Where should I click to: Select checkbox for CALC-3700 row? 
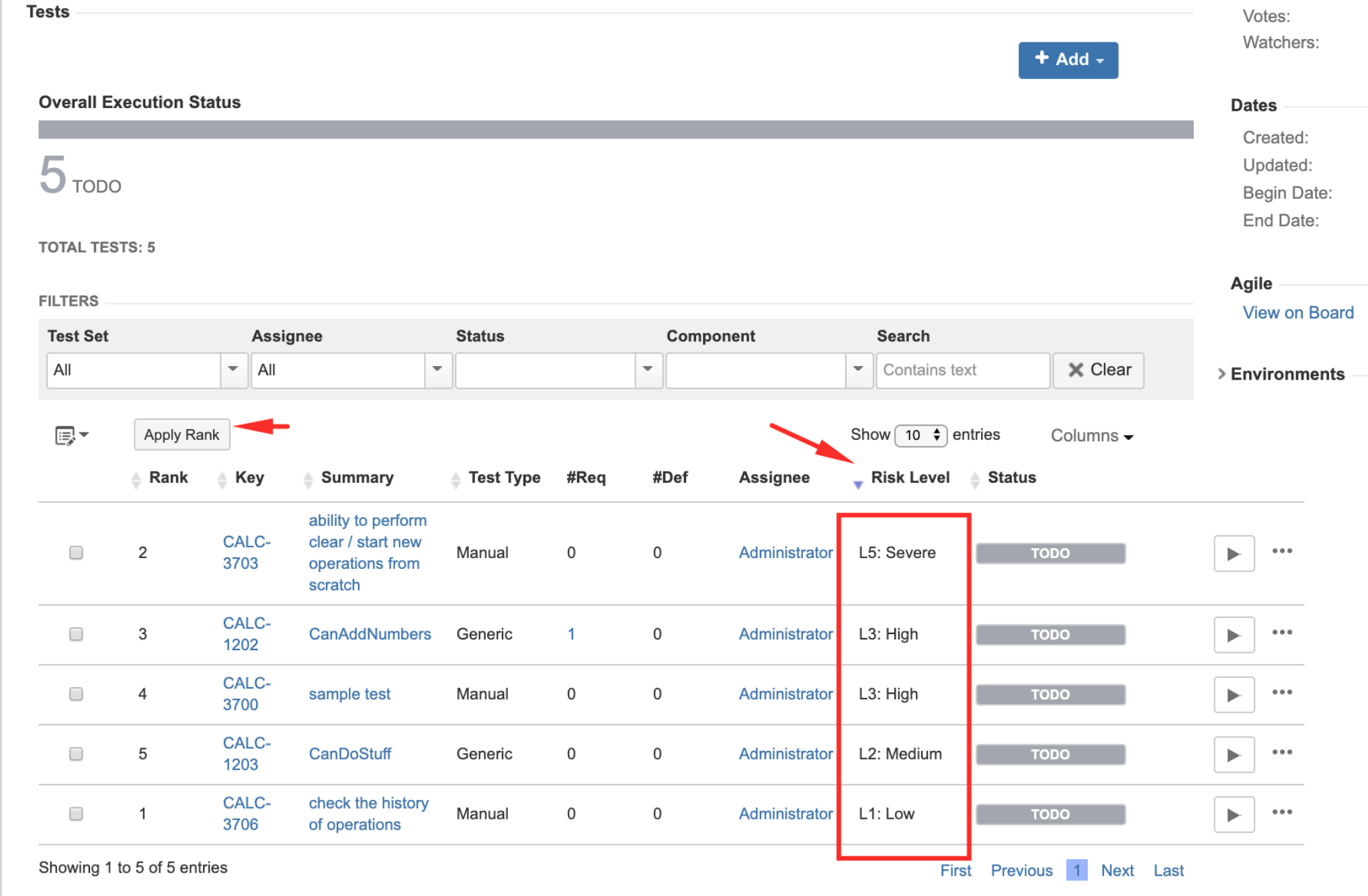tap(76, 693)
